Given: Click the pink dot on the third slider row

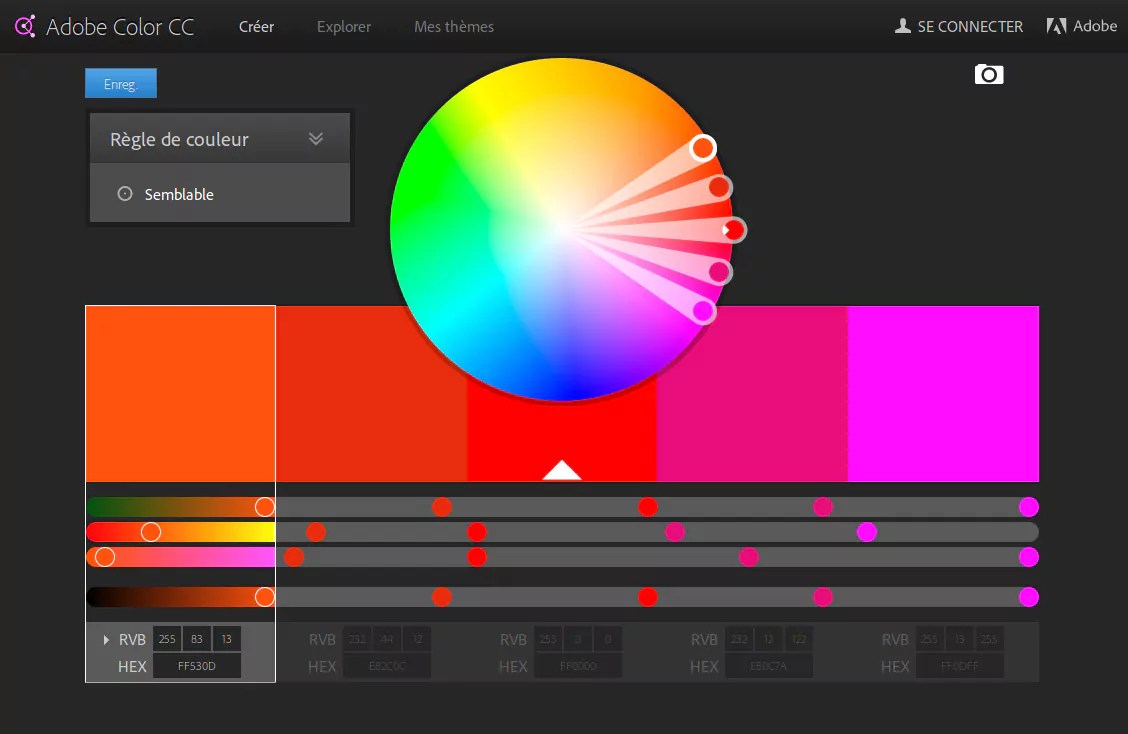Looking at the screenshot, I should click(749, 556).
